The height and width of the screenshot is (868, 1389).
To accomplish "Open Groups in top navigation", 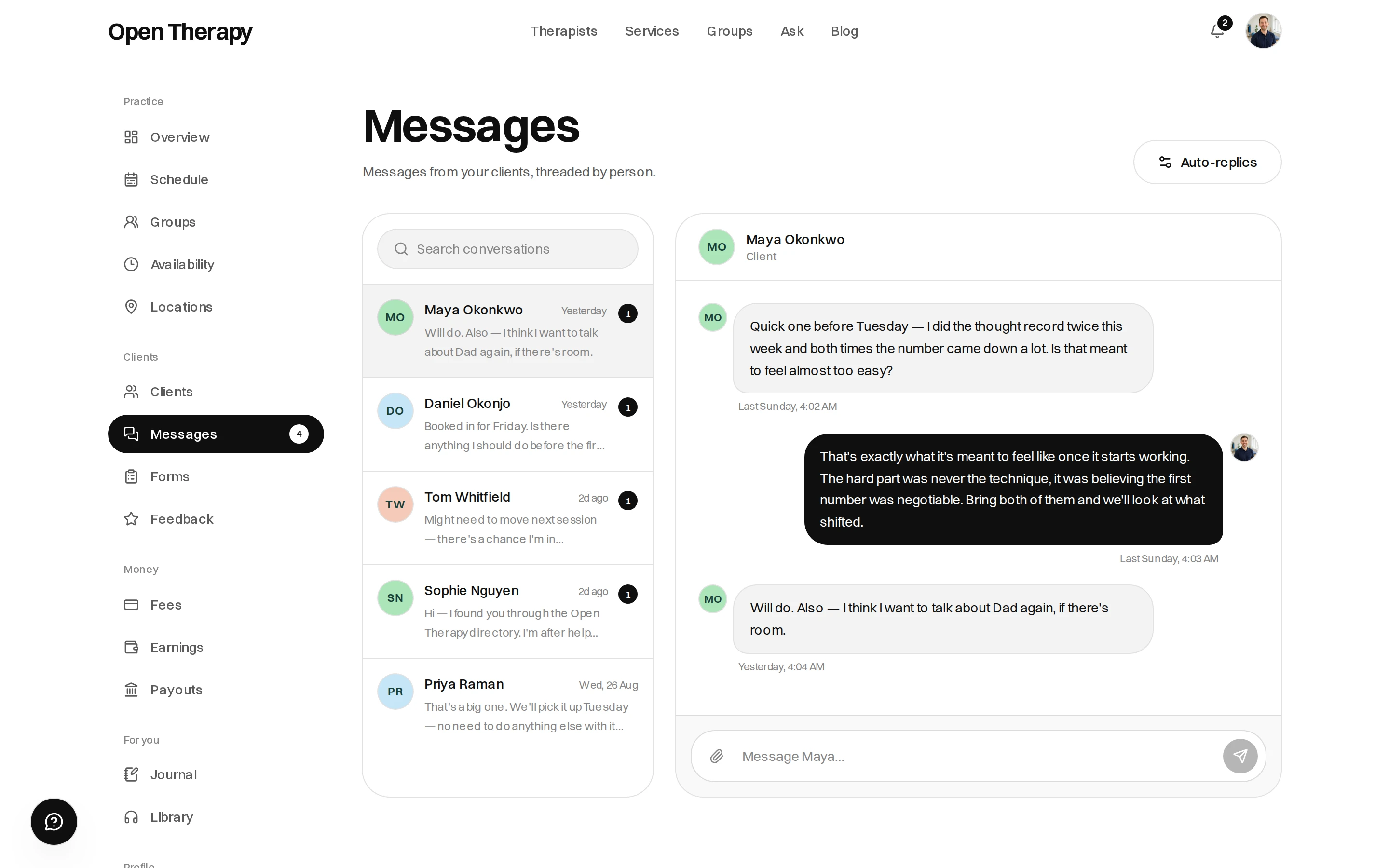I will (730, 31).
